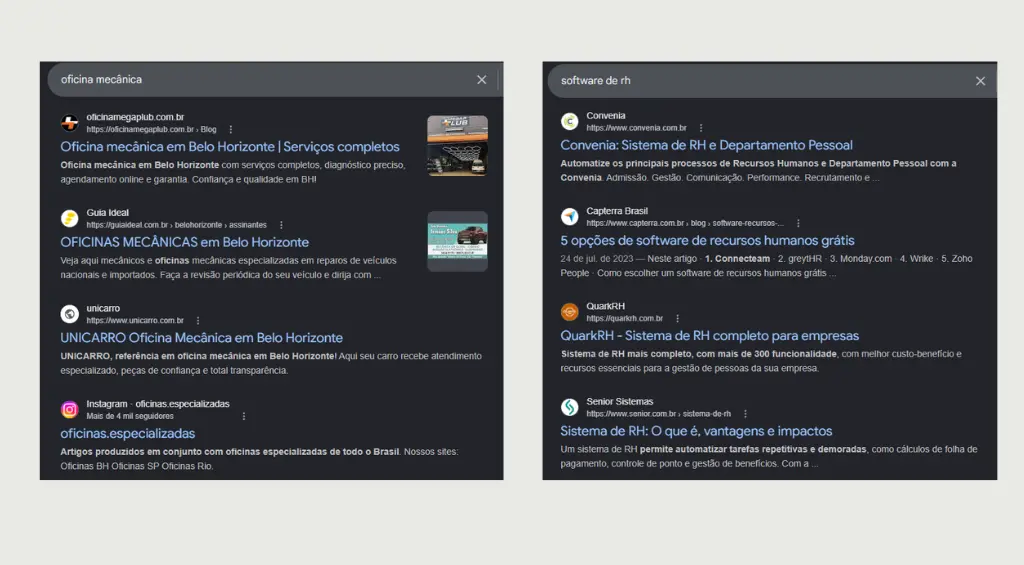
Task: Click the oficinamegaplub.com.br site favicon
Action: pyautogui.click(x=70, y=123)
